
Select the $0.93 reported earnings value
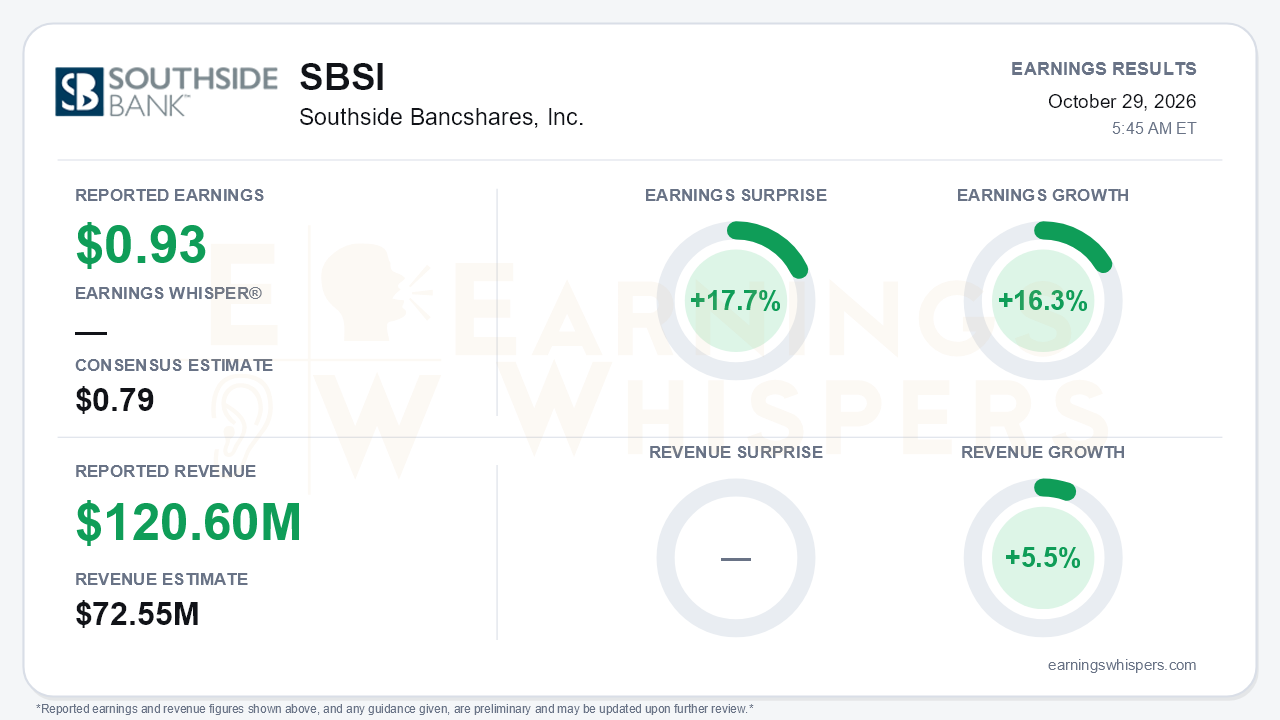141,245
